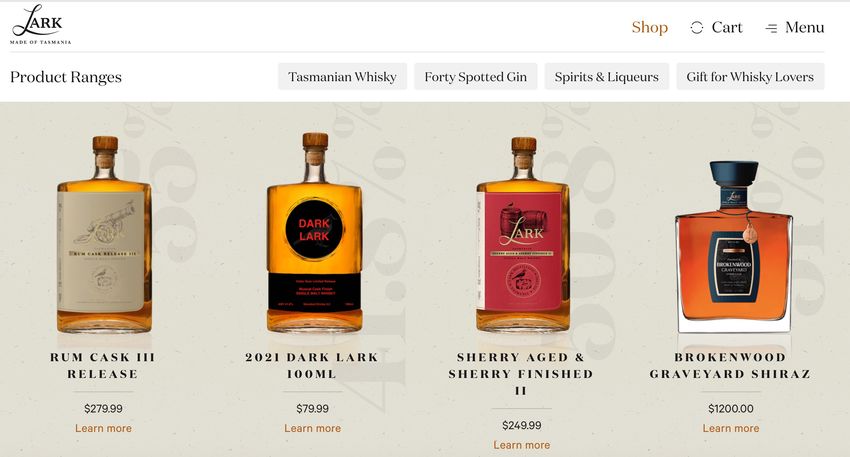Select the Forty Spotted Gin range

(475, 76)
